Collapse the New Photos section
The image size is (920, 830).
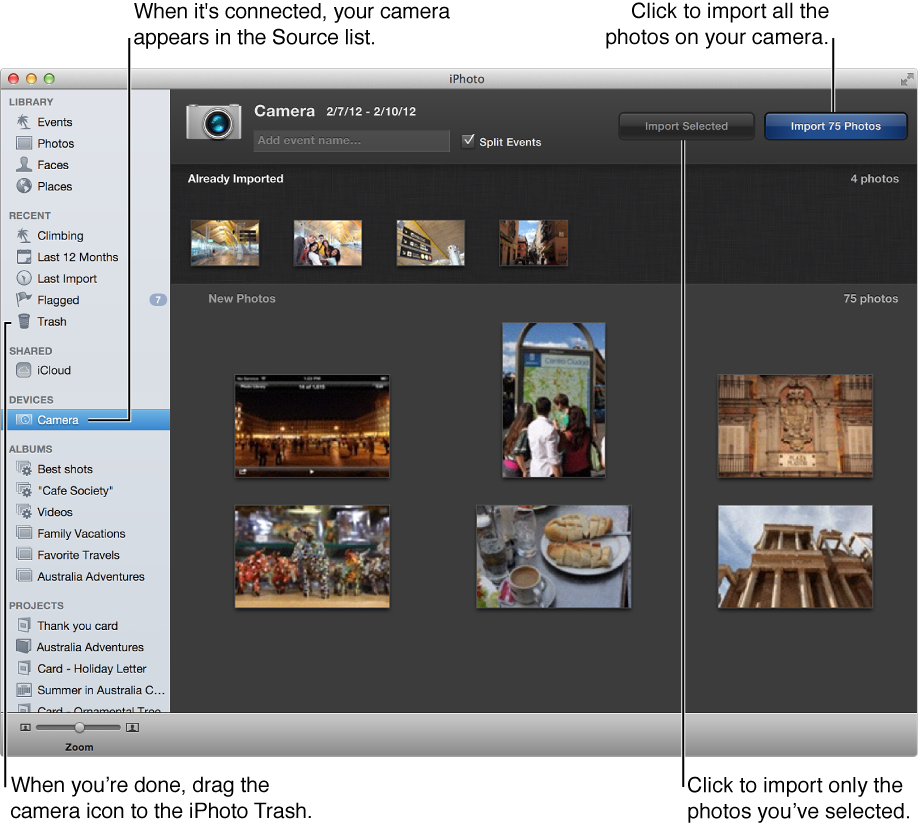(x=242, y=298)
